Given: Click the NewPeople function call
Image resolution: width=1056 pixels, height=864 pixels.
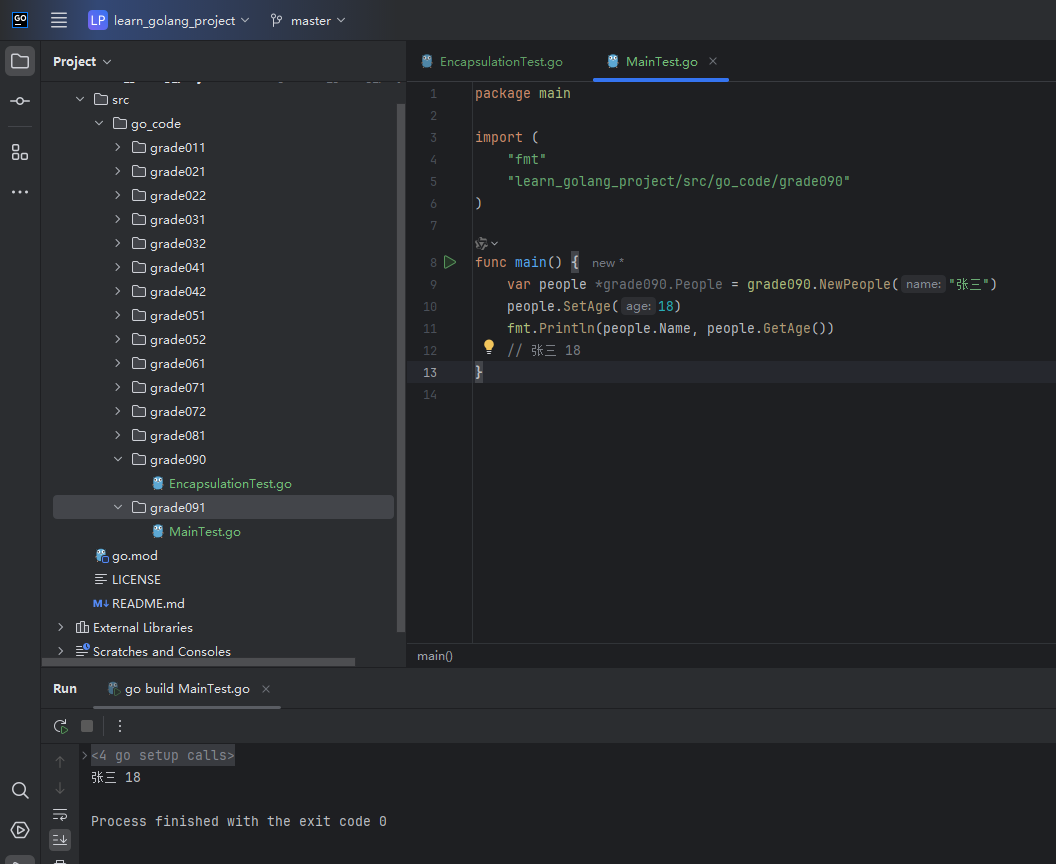Looking at the screenshot, I should coord(855,284).
